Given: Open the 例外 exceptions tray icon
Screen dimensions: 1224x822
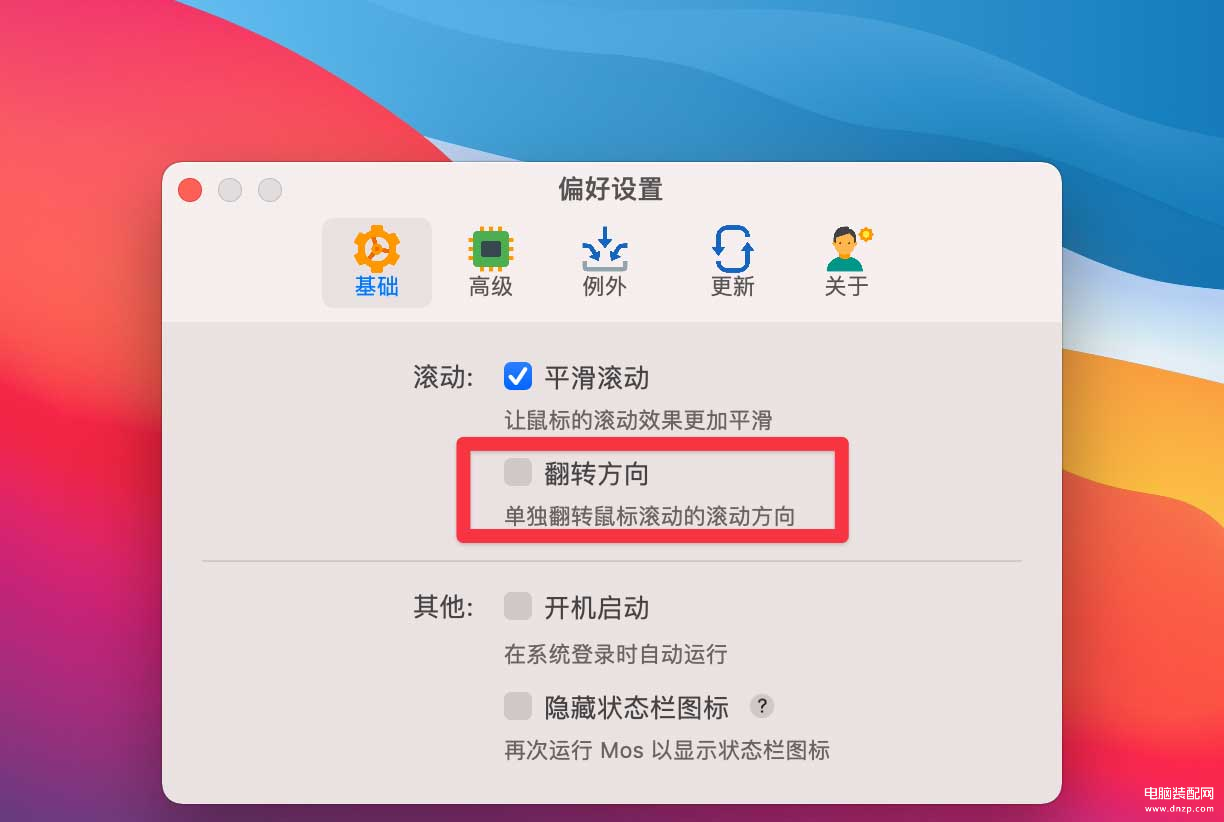Looking at the screenshot, I should (x=605, y=249).
